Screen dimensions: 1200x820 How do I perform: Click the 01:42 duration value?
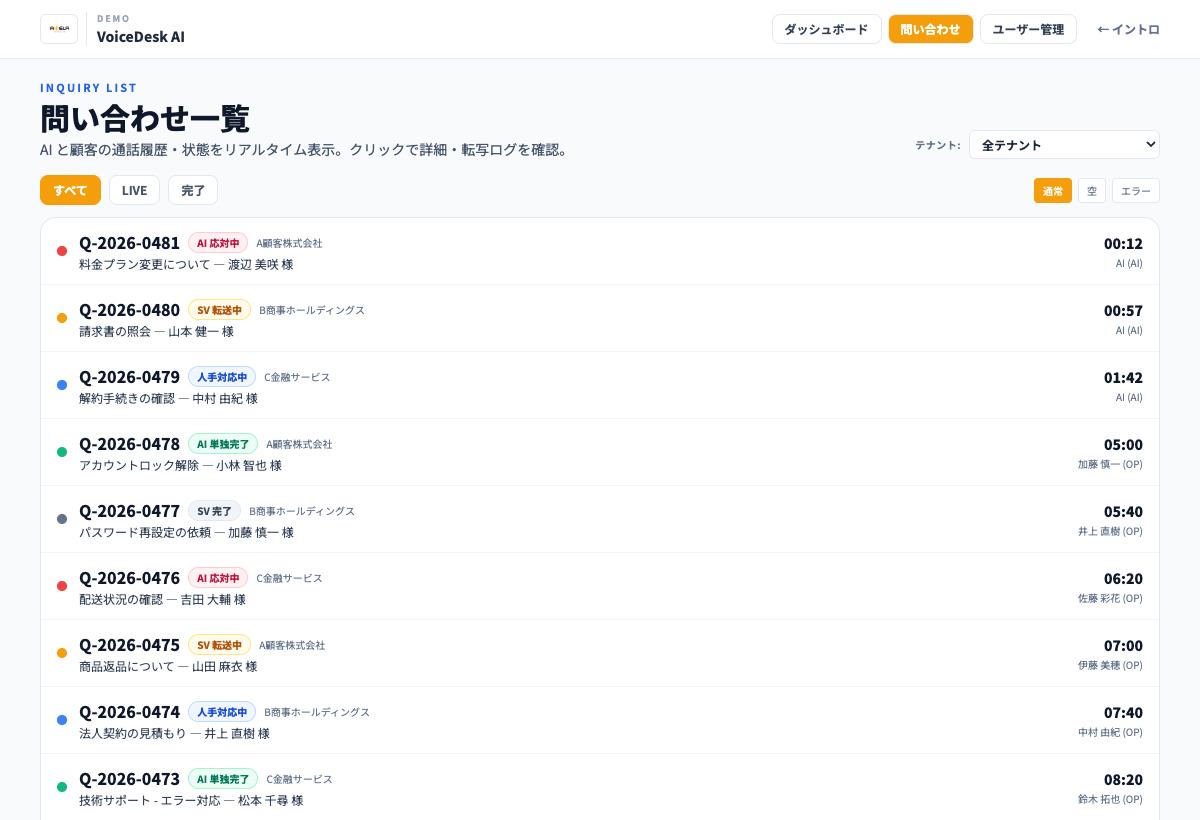tap(1123, 378)
